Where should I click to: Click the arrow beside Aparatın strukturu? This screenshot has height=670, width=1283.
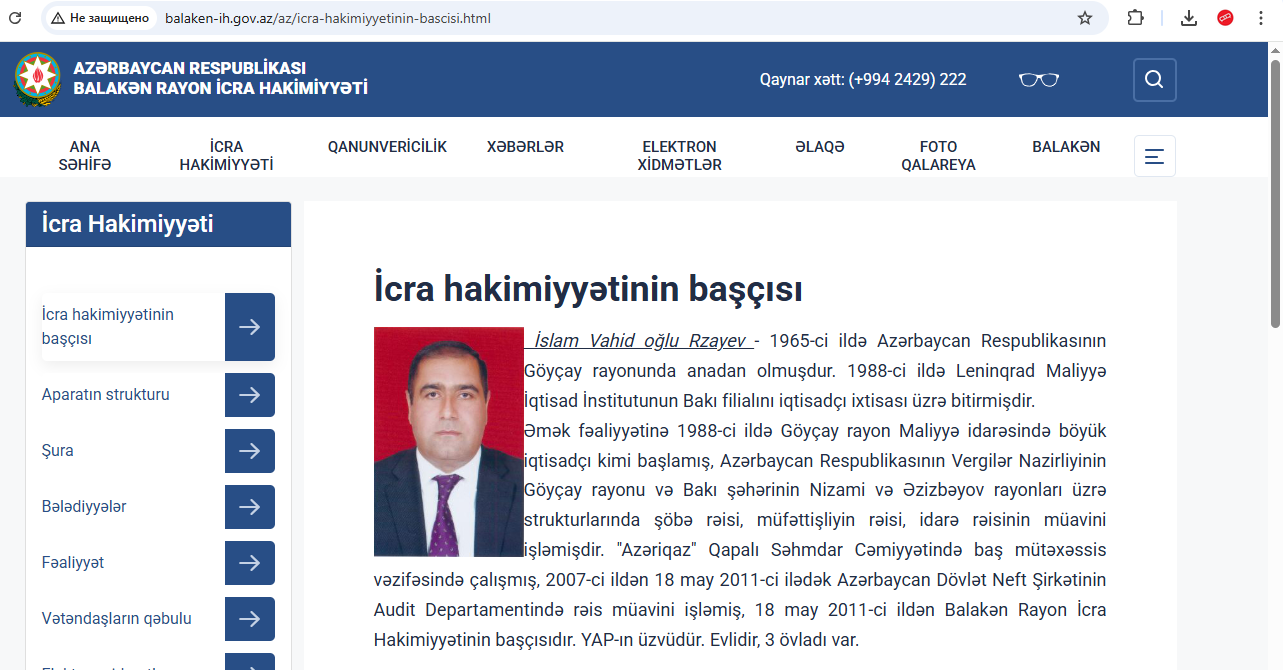(249, 394)
